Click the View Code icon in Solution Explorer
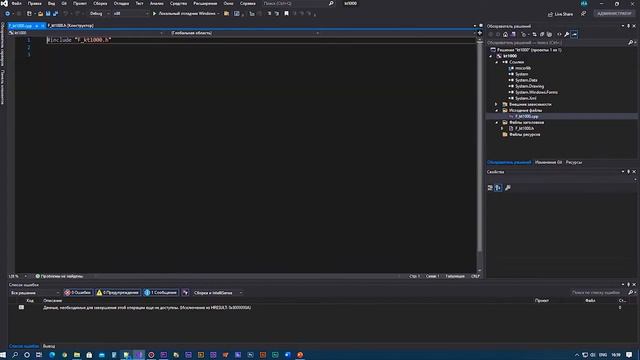This screenshot has width=640, height=360. click(559, 34)
